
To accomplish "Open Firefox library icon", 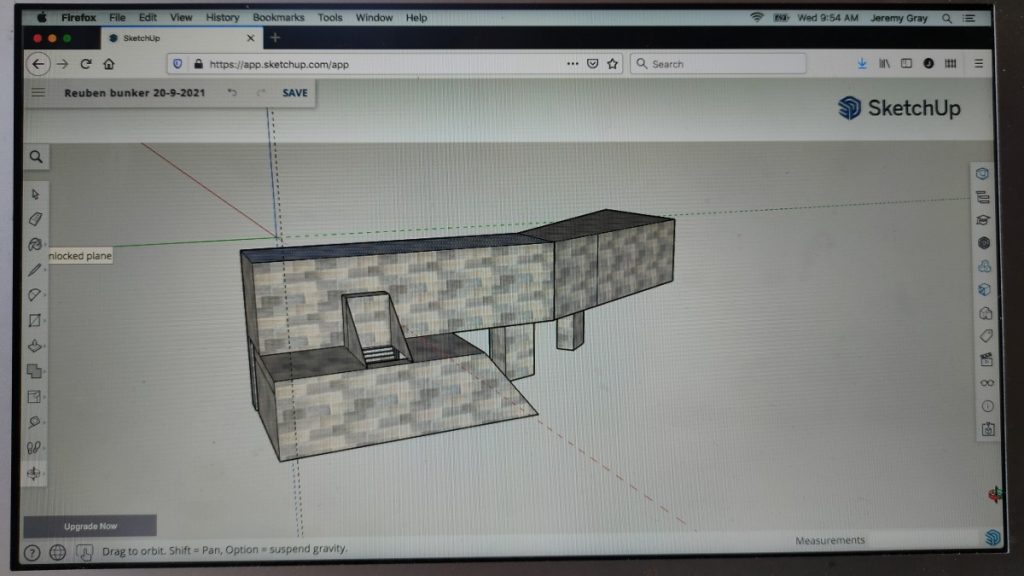I will (884, 63).
